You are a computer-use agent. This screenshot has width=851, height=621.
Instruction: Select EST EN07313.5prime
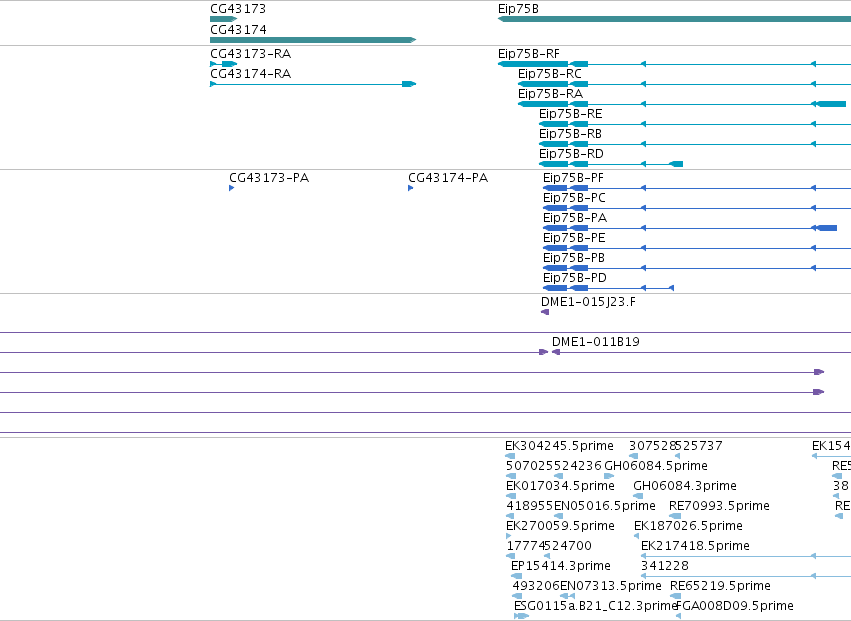pos(611,586)
